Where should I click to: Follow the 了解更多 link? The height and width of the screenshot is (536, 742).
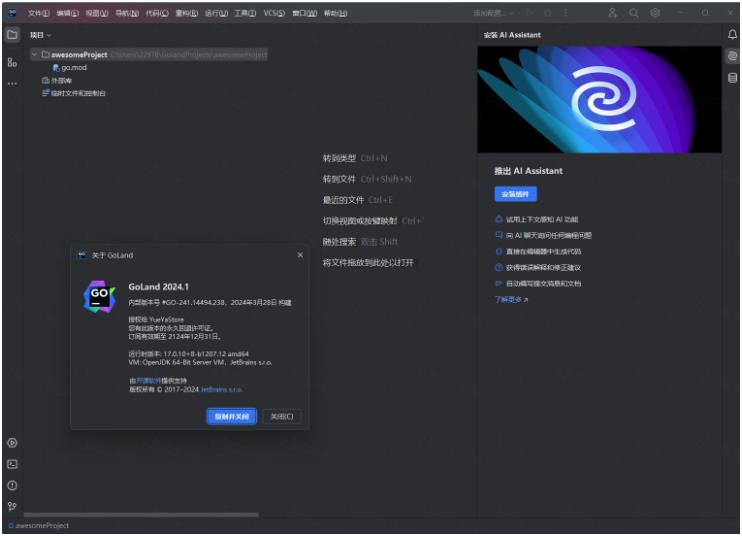511,299
